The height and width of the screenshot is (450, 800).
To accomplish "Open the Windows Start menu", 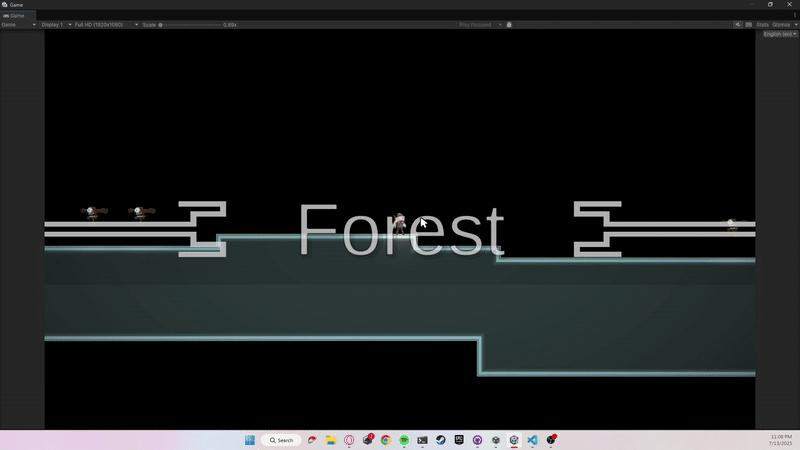I will 249,440.
